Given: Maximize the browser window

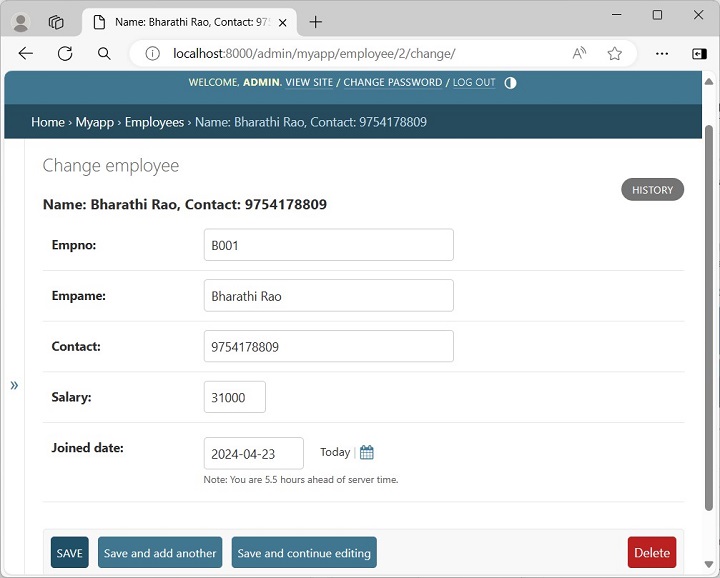Looking at the screenshot, I should click(657, 15).
